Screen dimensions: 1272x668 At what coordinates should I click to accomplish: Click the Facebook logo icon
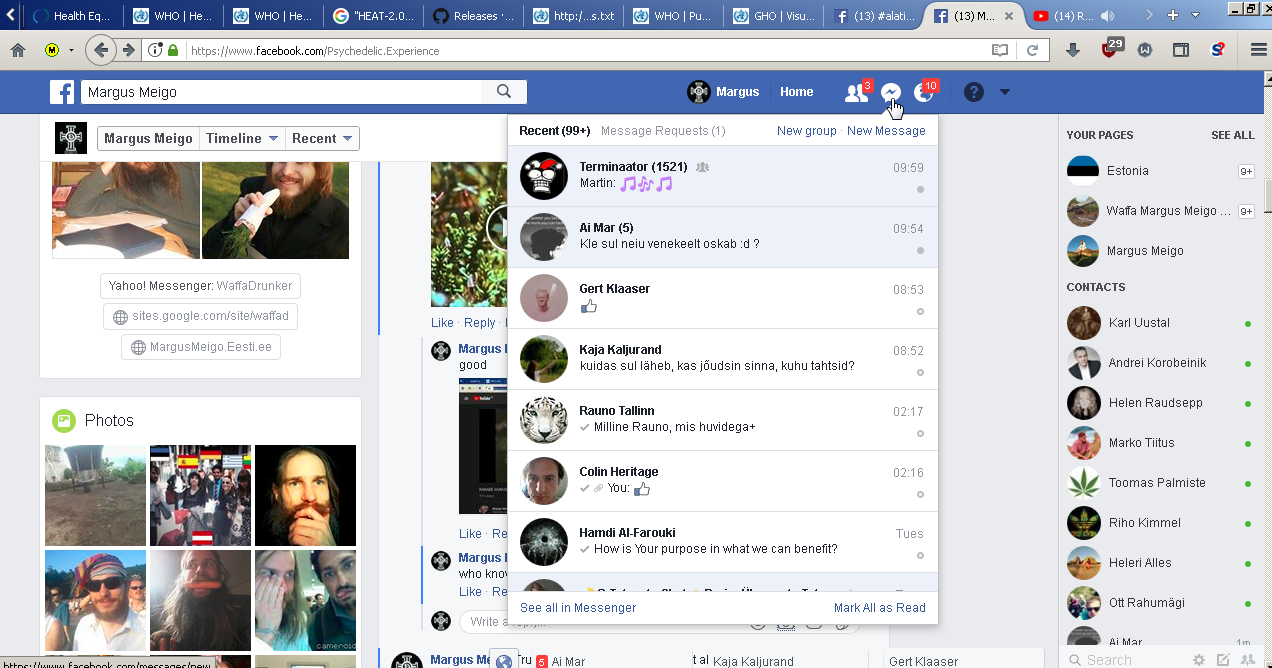[62, 92]
